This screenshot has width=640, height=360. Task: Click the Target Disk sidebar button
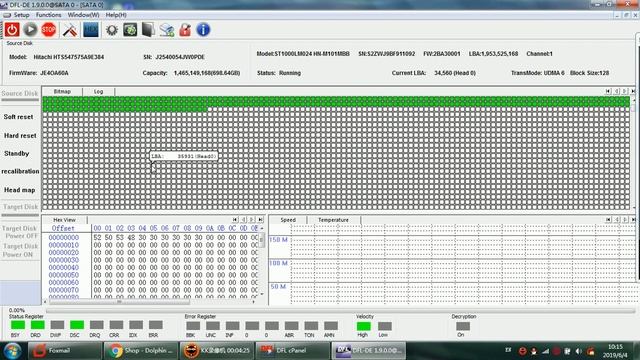tap(20, 207)
